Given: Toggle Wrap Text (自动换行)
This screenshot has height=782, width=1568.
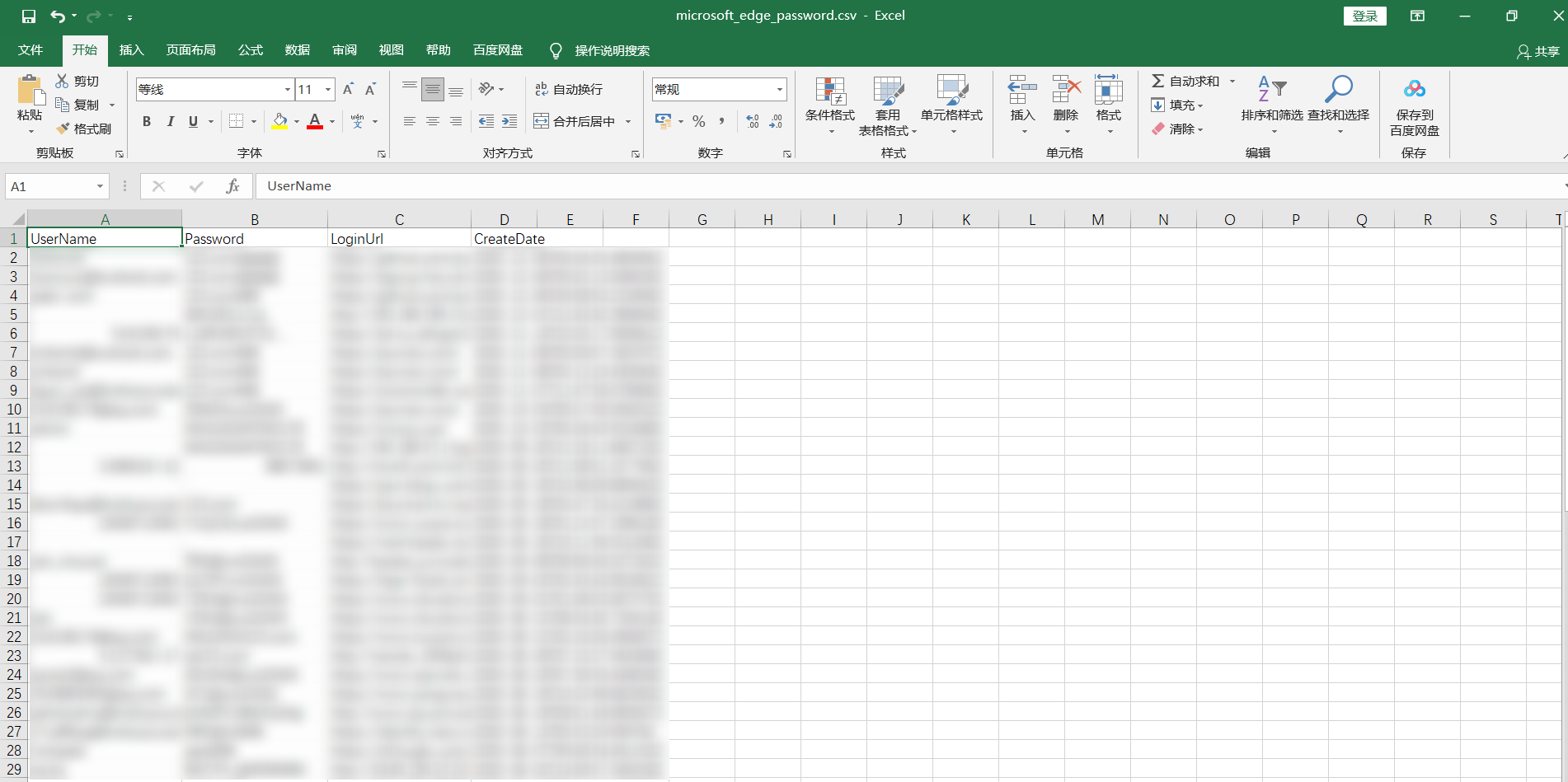Looking at the screenshot, I should (569, 89).
